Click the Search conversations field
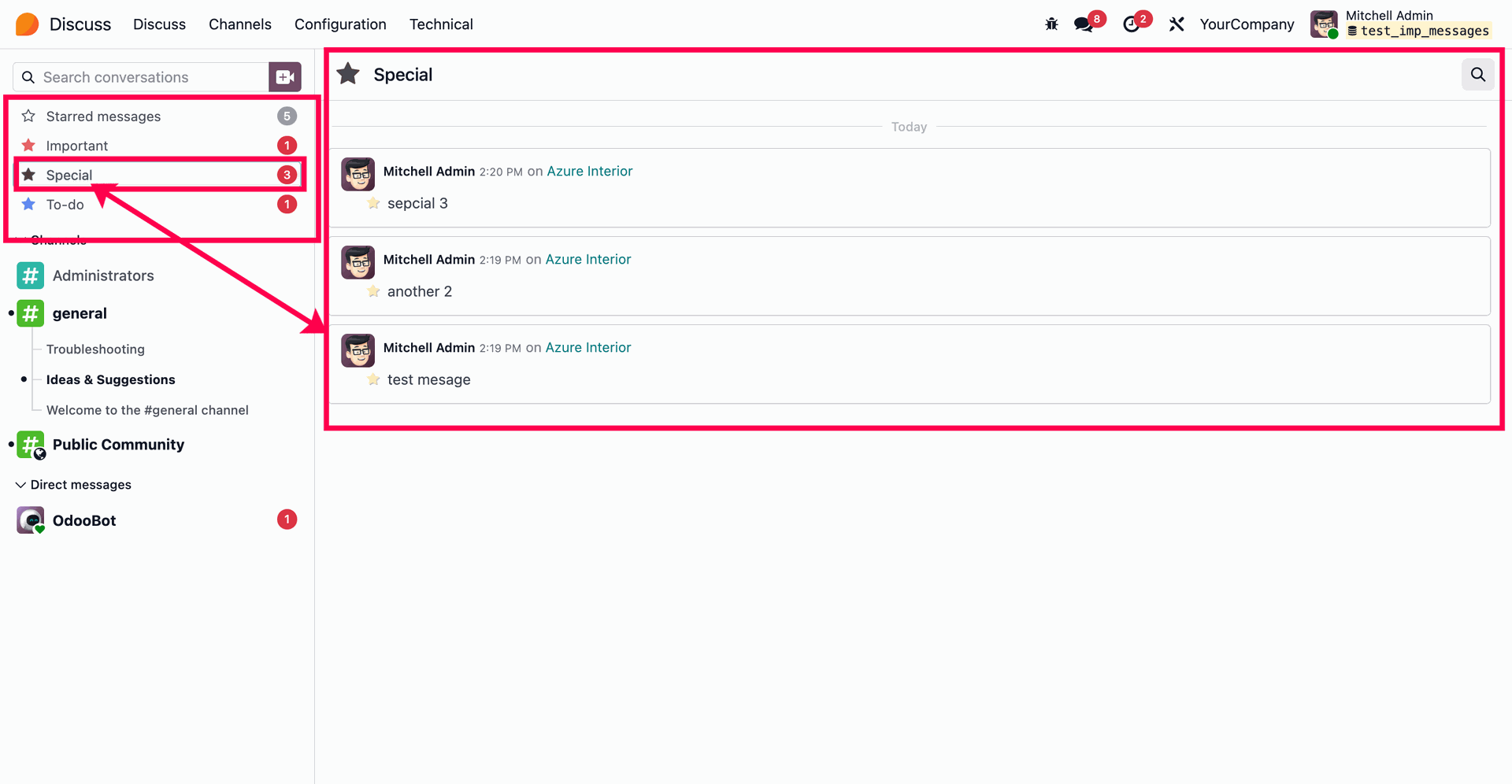This screenshot has height=784, width=1512. click(142, 77)
